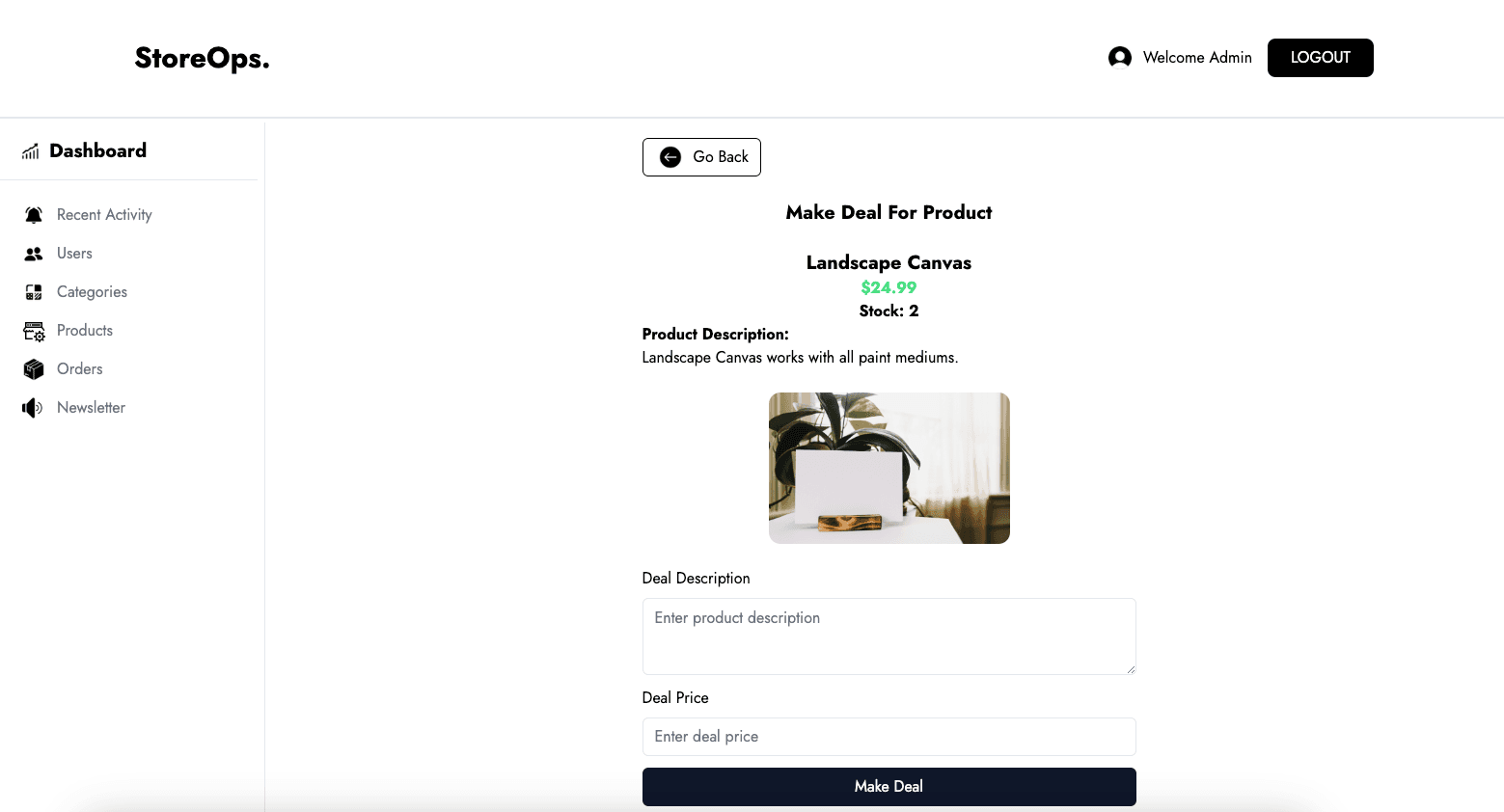The width and height of the screenshot is (1504, 812).
Task: Select Products from the sidebar
Action: coord(85,331)
